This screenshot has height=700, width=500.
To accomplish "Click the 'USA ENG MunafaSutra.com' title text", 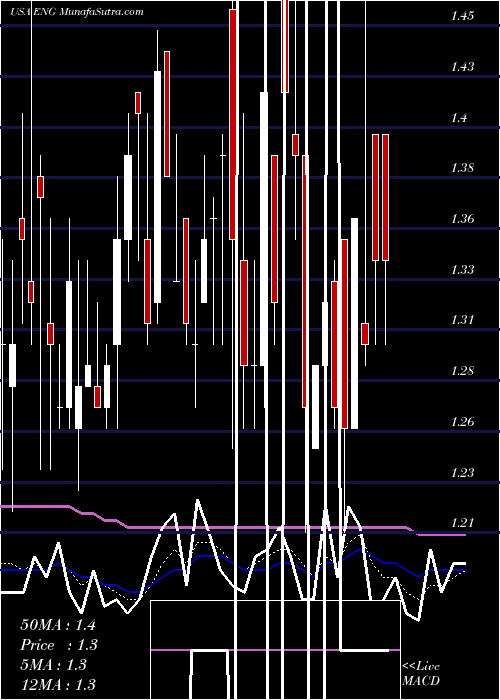I will pyautogui.click(x=77, y=12).
